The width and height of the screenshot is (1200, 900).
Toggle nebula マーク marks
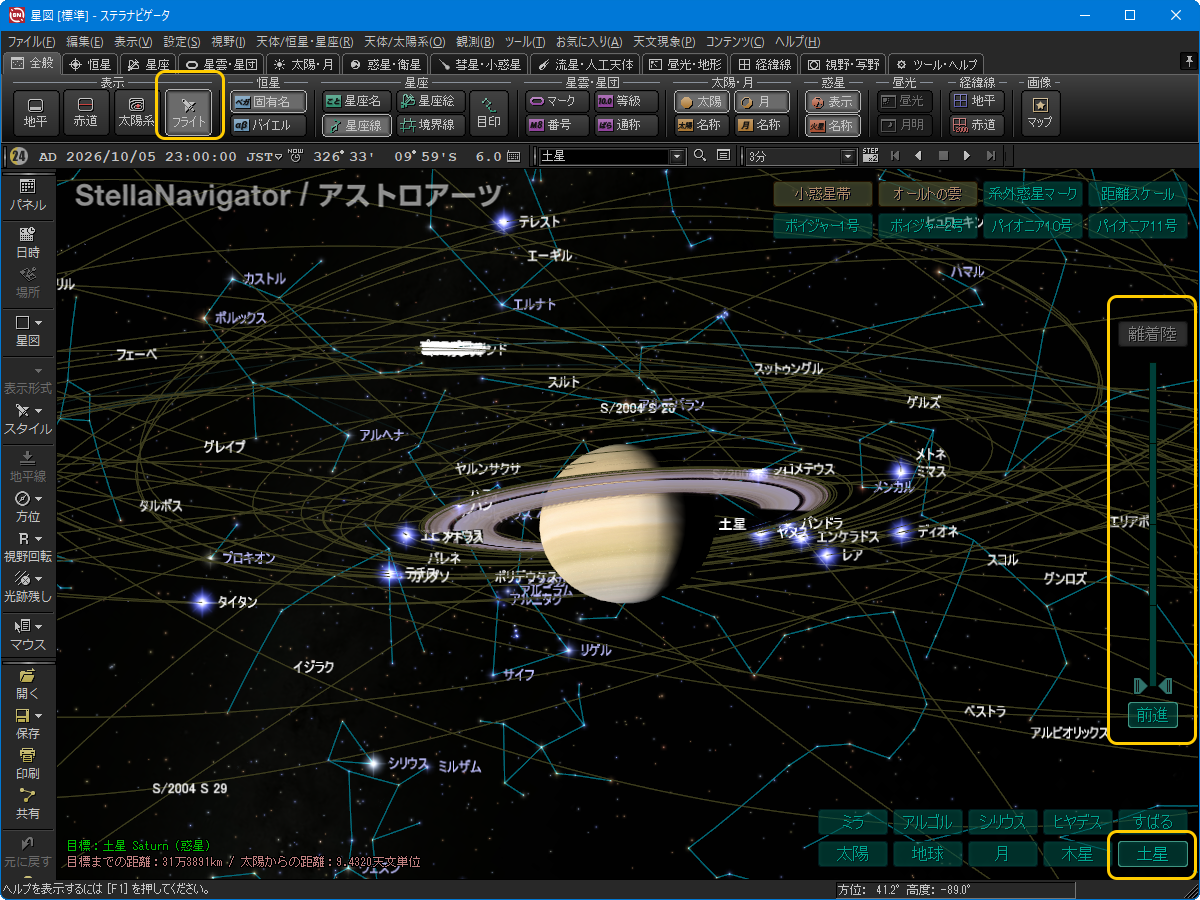click(557, 101)
